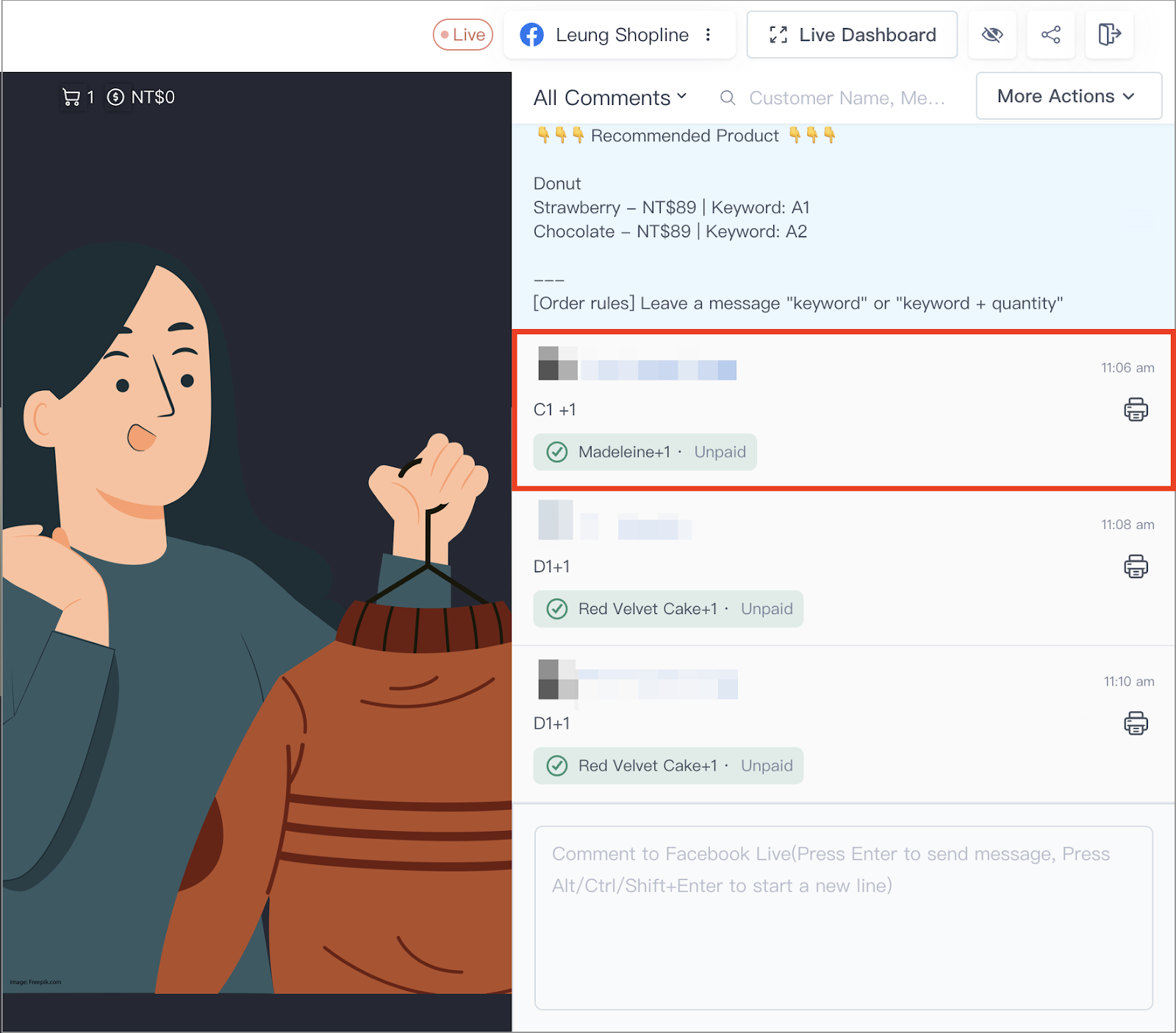Click the exit live room icon

(x=1109, y=35)
